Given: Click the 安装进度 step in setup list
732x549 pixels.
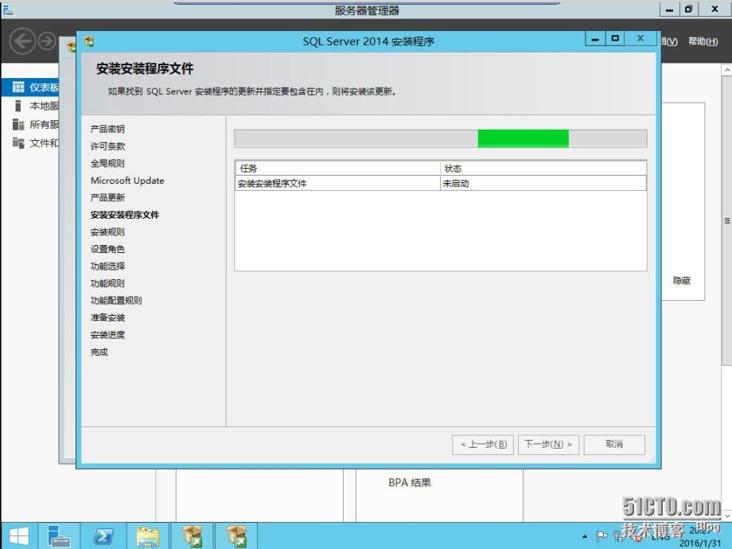Looking at the screenshot, I should pyautogui.click(x=107, y=335).
